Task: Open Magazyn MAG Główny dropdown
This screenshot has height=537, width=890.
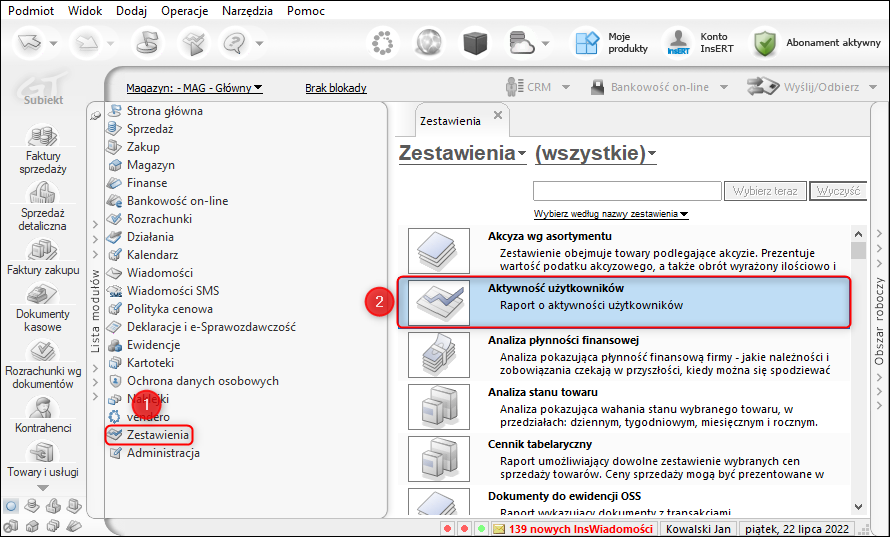Action: pos(194,88)
